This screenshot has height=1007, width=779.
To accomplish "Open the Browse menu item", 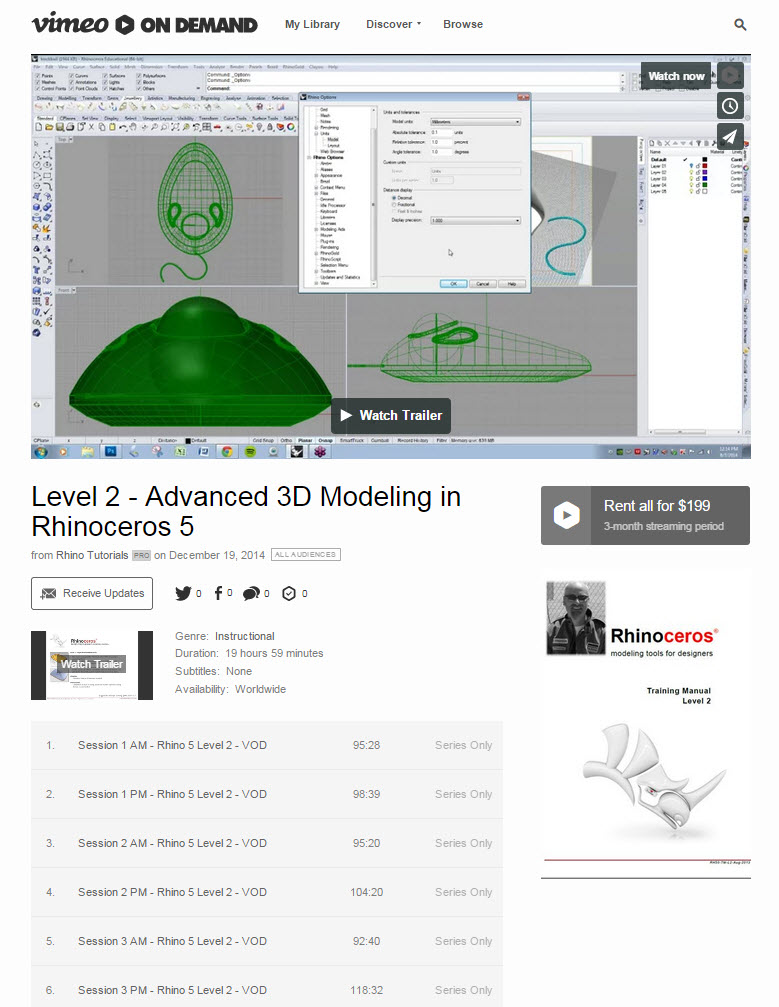I will tap(462, 24).
